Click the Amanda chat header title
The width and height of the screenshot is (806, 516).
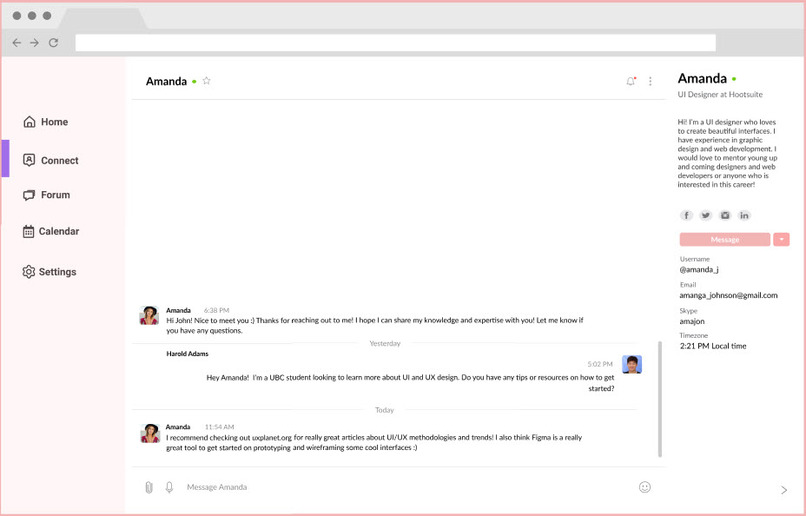pos(166,81)
